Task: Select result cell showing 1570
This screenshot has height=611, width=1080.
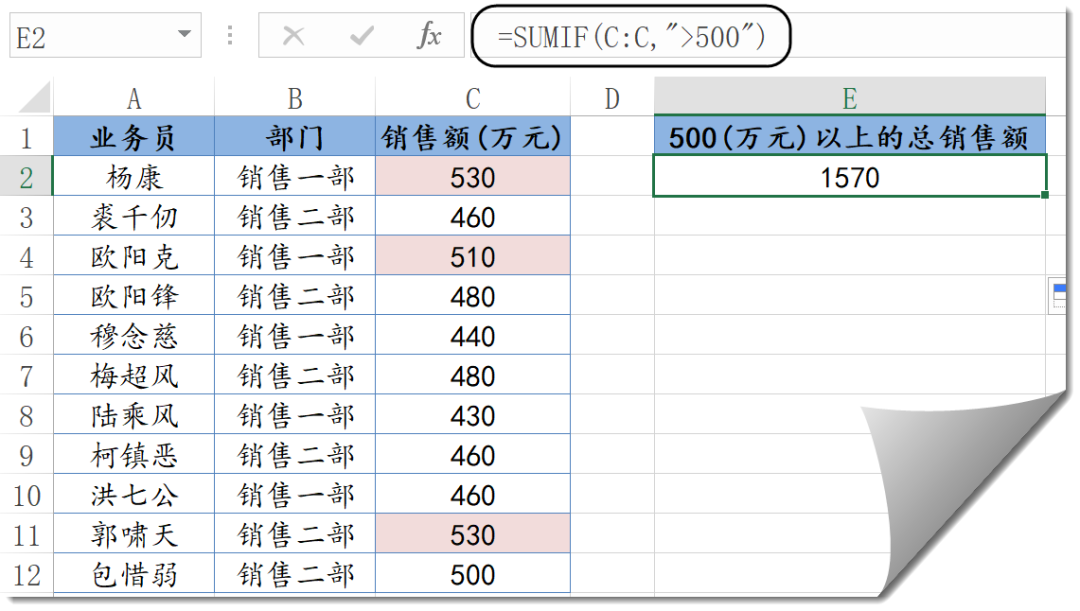Action: pyautogui.click(x=849, y=177)
